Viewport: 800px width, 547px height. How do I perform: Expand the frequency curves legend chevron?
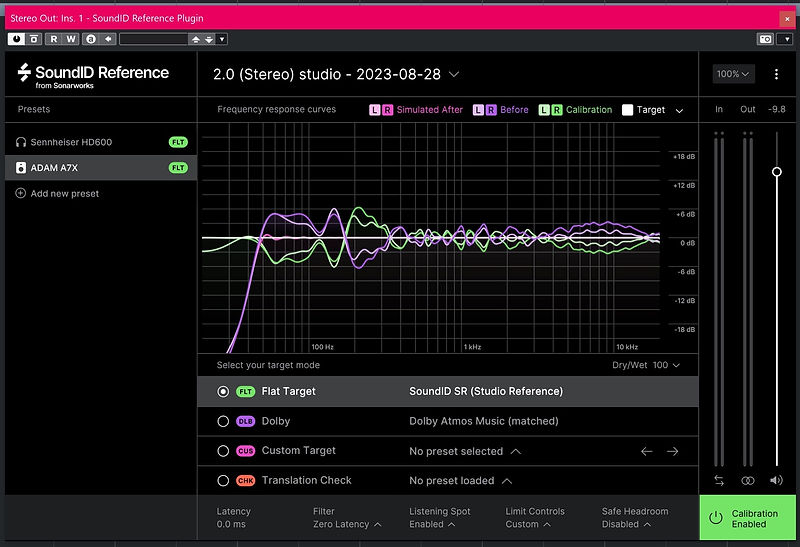(x=679, y=110)
